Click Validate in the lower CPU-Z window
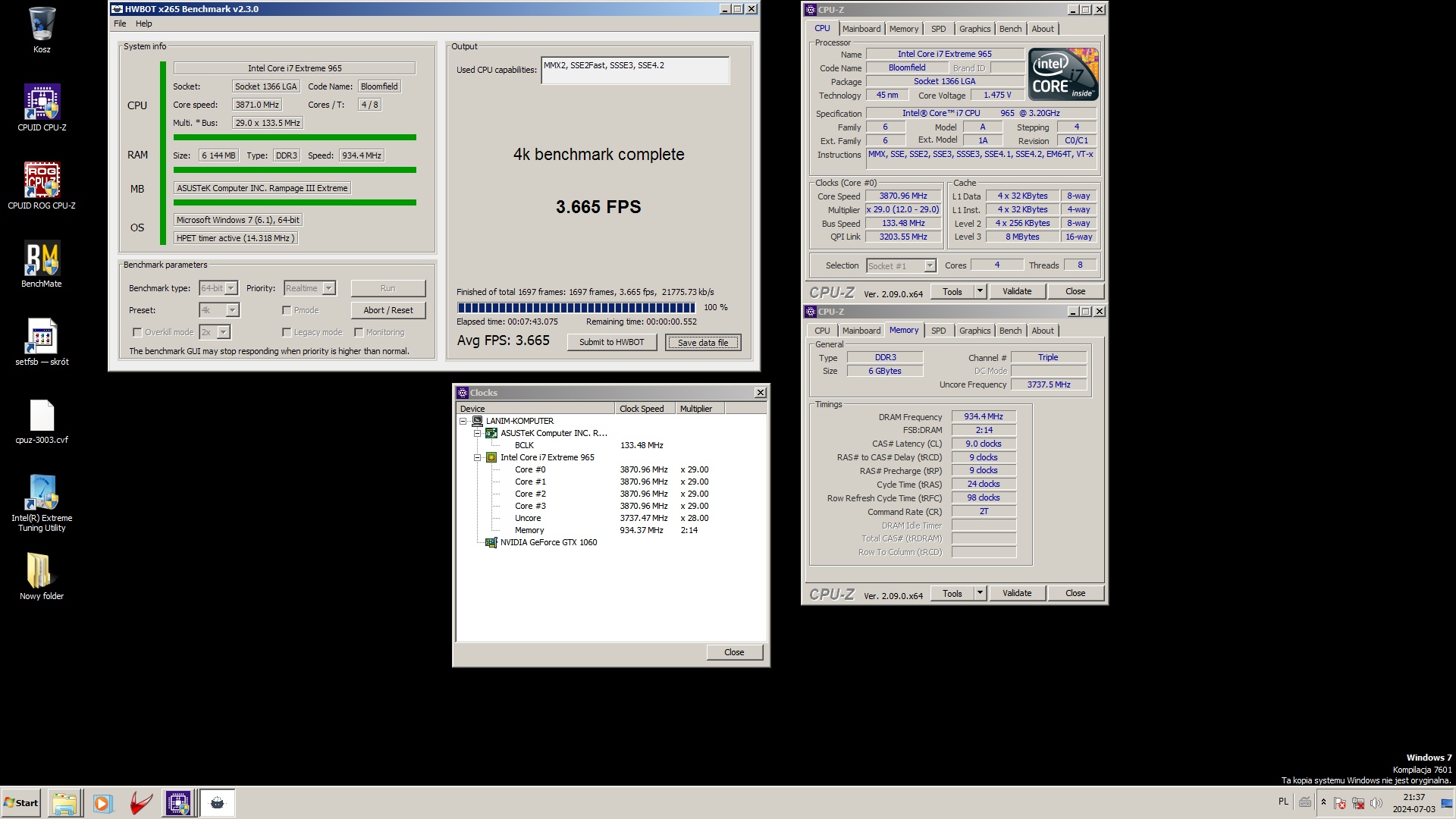 tap(1017, 593)
